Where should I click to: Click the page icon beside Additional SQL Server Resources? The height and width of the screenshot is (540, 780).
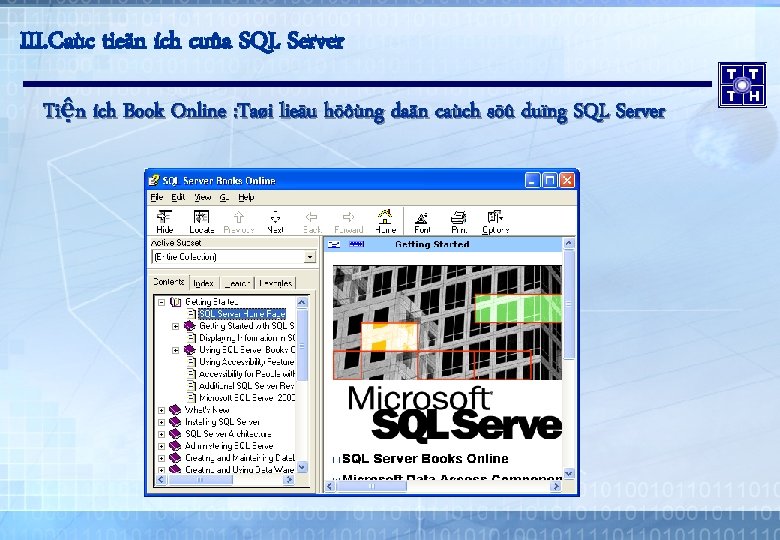[192, 385]
